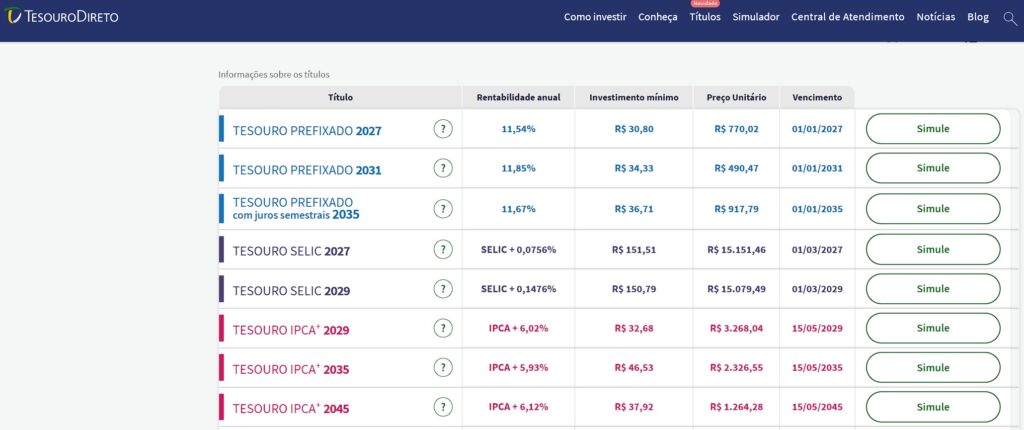The image size is (1024, 430).
Task: Click minimum investment R$ 30,80
Action: click(x=633, y=129)
